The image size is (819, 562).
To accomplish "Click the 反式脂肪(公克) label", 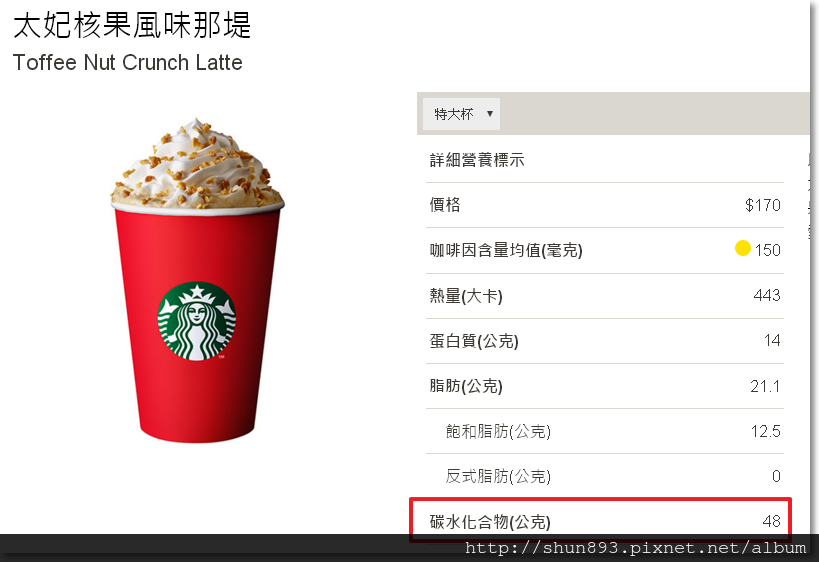I will pyautogui.click(x=498, y=476).
